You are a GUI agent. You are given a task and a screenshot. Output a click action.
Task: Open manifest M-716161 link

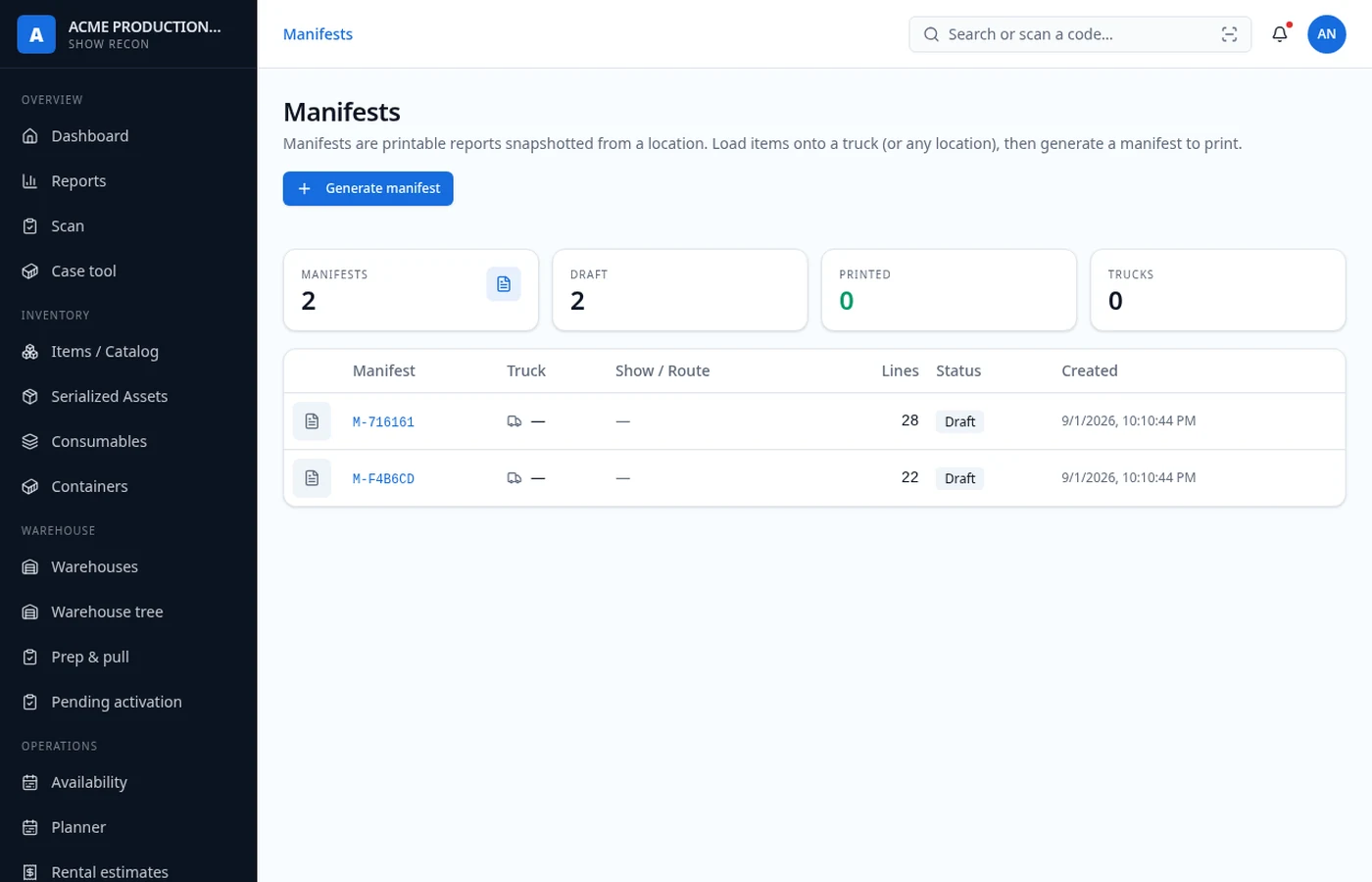[x=383, y=422]
